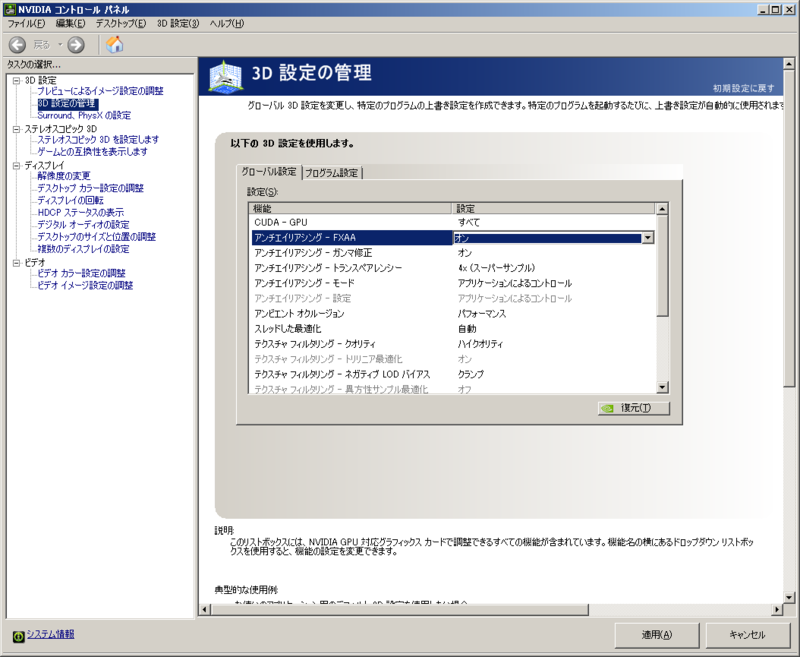Click the 設定 column header

click(553, 209)
